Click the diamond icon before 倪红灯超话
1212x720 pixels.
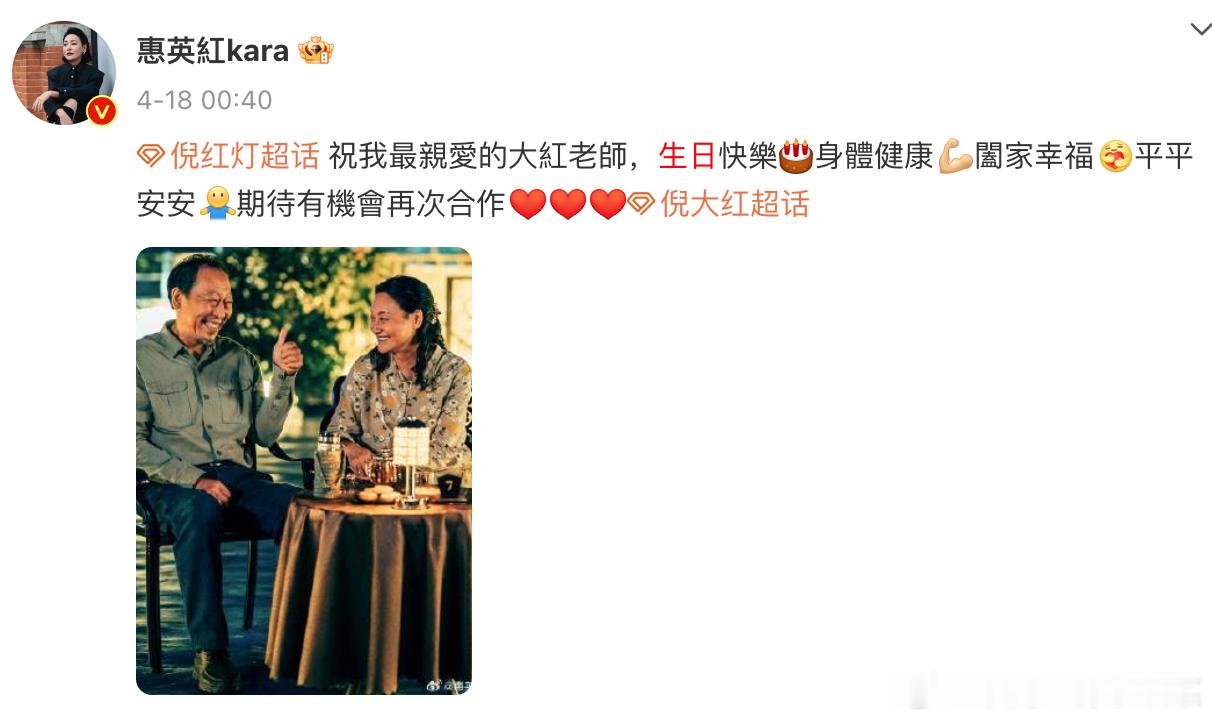(150, 157)
